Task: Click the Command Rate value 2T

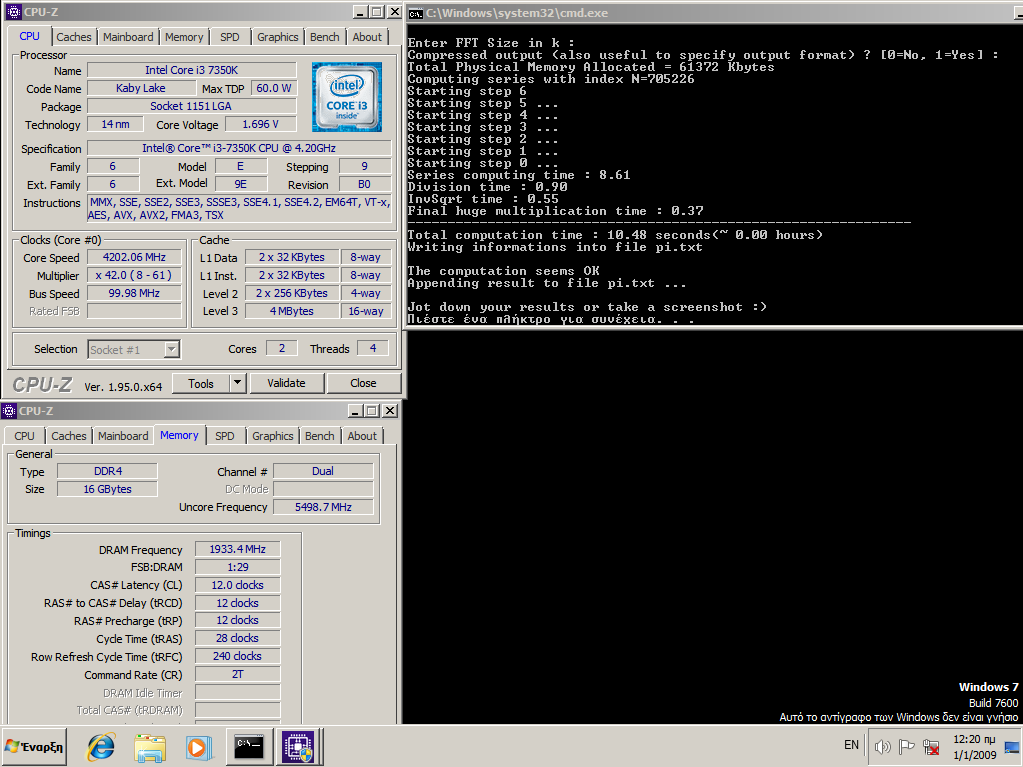Action: (237, 674)
